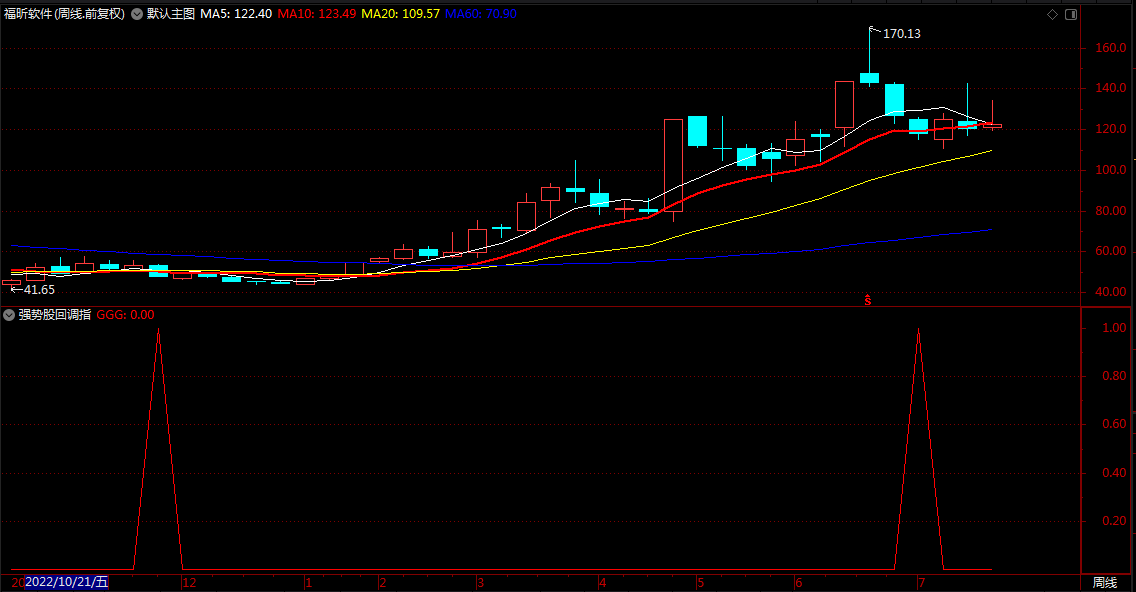Click the red S marker below candles

tap(867, 300)
